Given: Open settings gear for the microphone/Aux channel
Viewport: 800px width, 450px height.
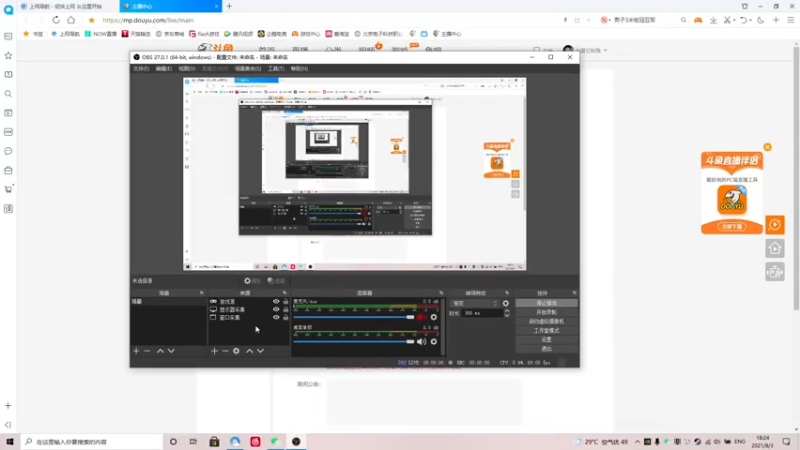Looking at the screenshot, I should tap(434, 317).
